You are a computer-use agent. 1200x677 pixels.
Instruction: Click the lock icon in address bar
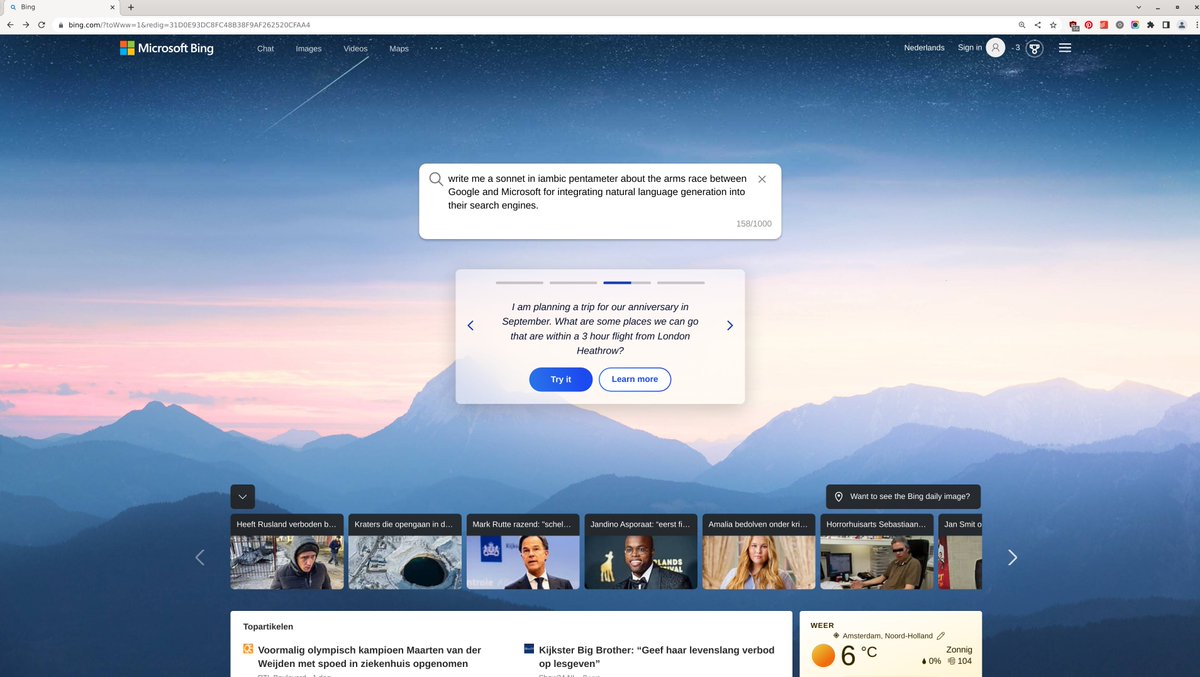(60, 24)
